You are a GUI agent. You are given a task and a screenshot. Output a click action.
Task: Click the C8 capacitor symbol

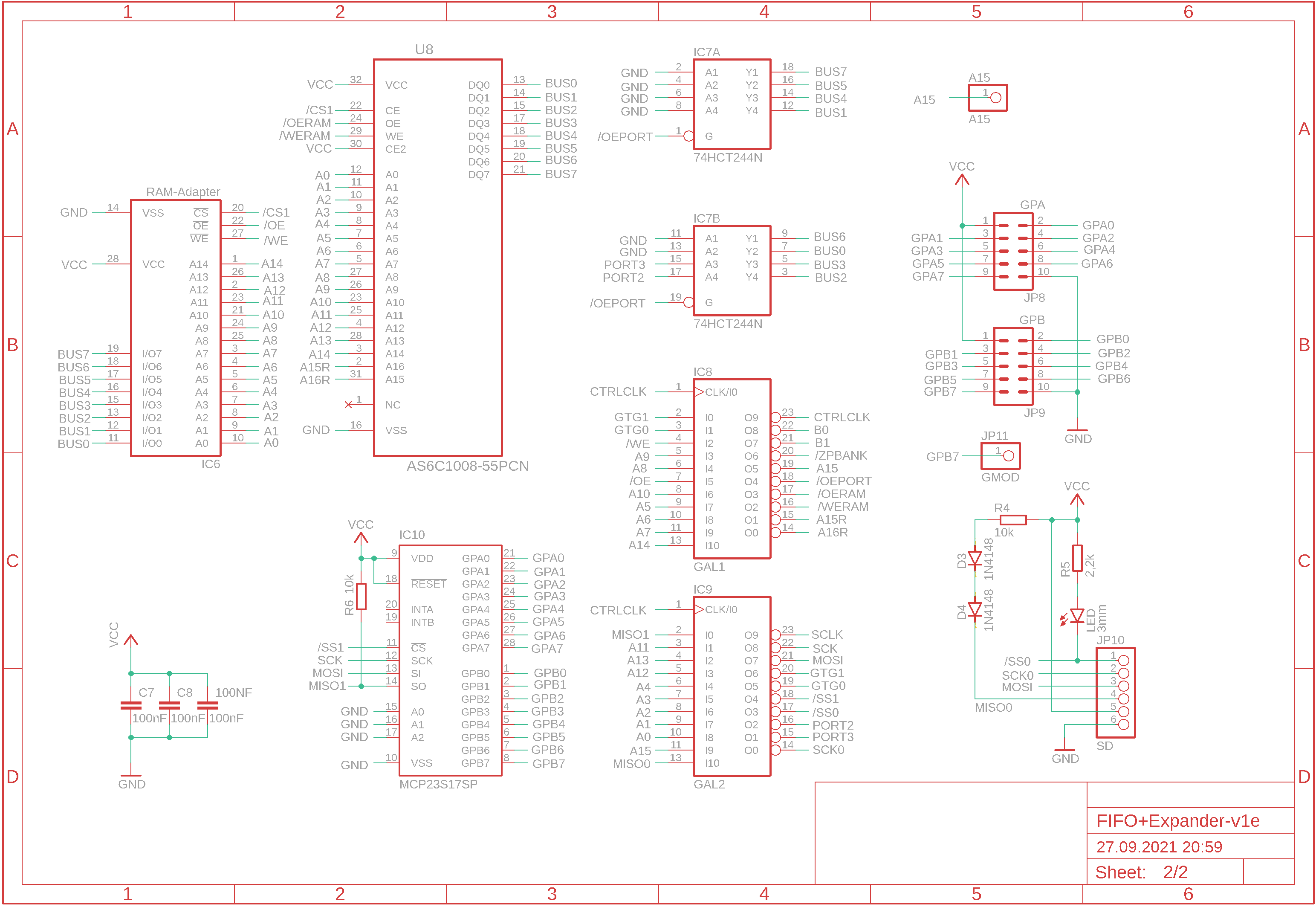click(x=169, y=705)
